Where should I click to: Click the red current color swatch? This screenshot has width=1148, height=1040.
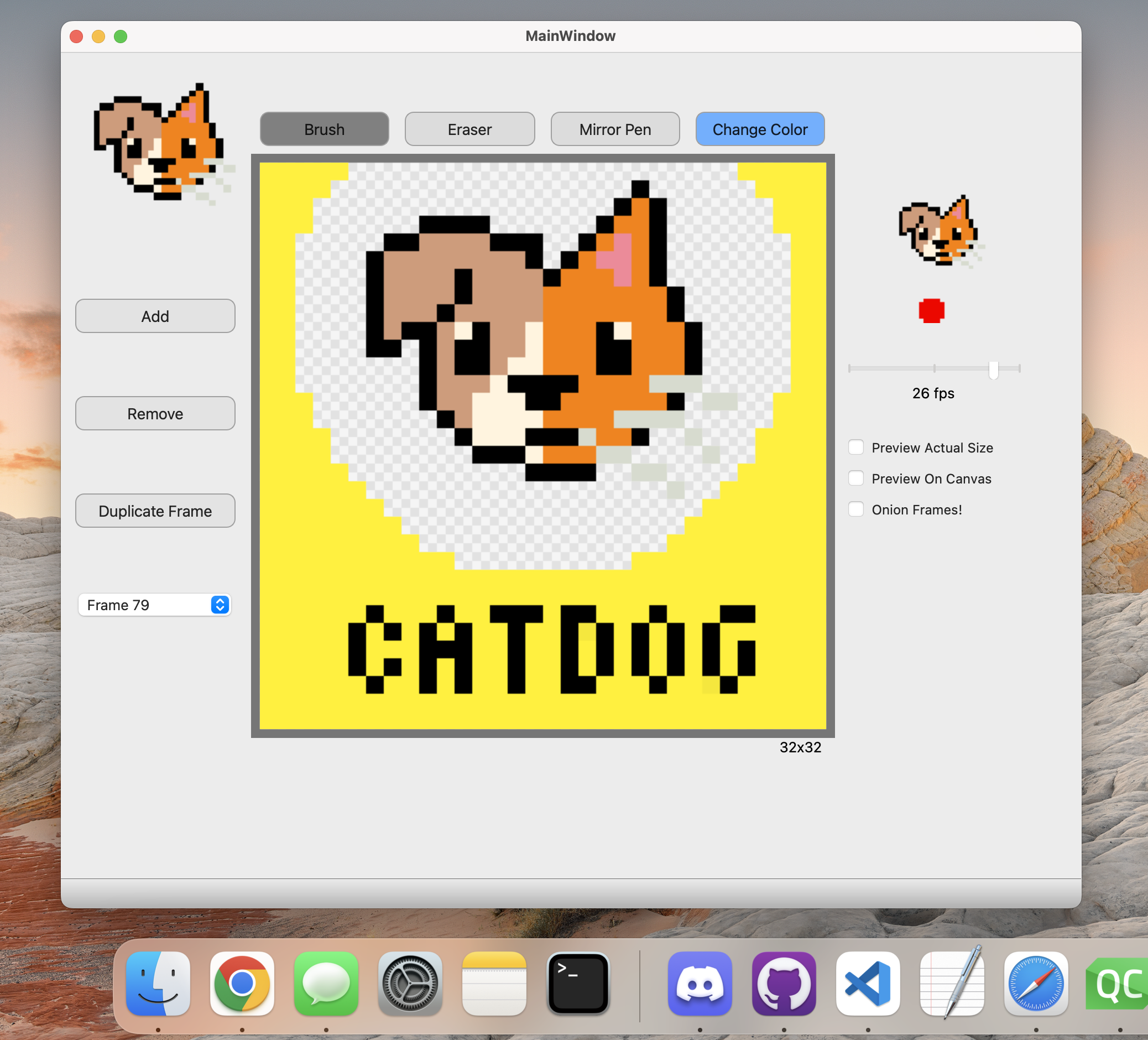click(932, 311)
